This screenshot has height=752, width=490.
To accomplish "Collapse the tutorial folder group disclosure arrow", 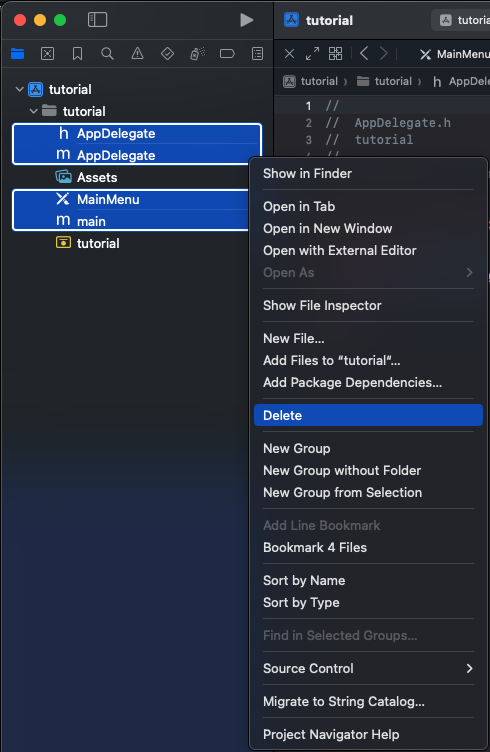I will click(34, 111).
